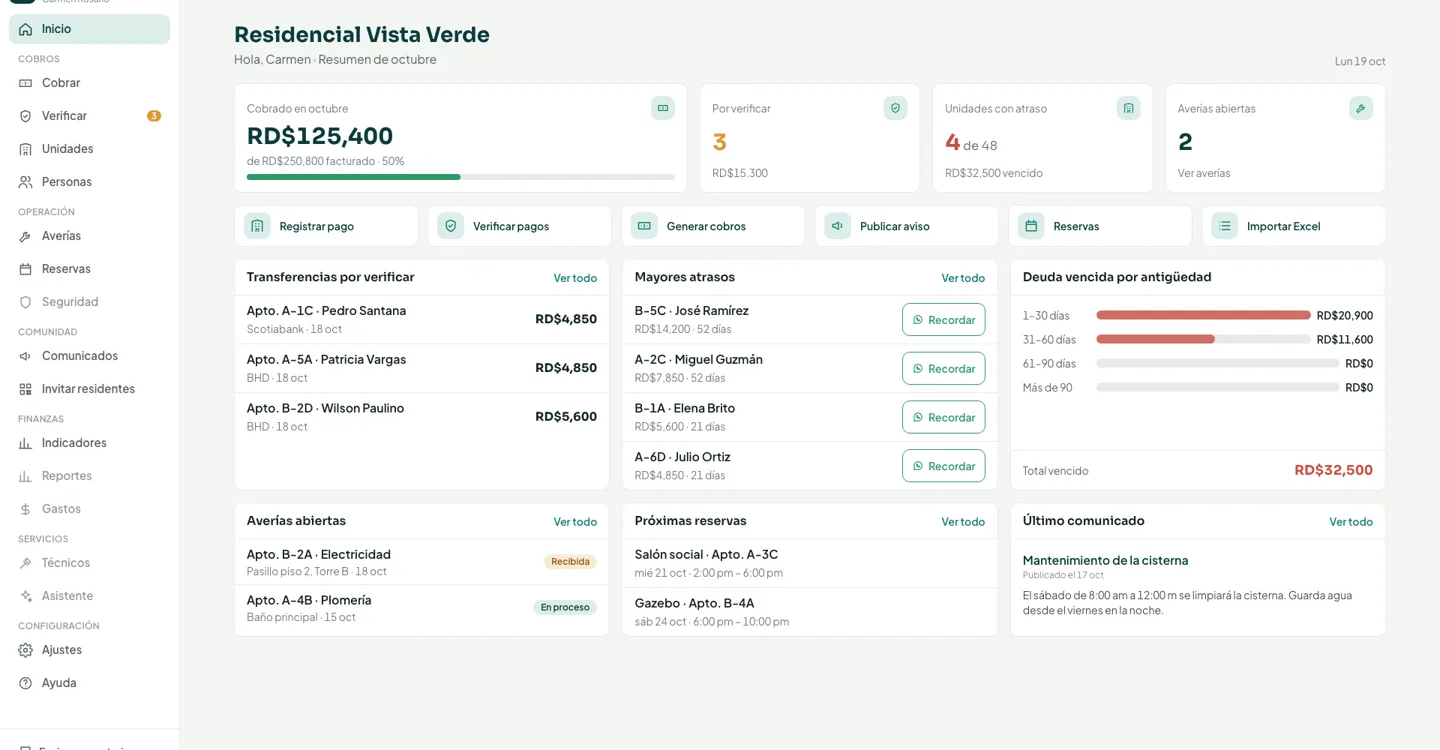Open the Cobrar menu item
Screen dimensions: 1440x750
pos(89,83)
